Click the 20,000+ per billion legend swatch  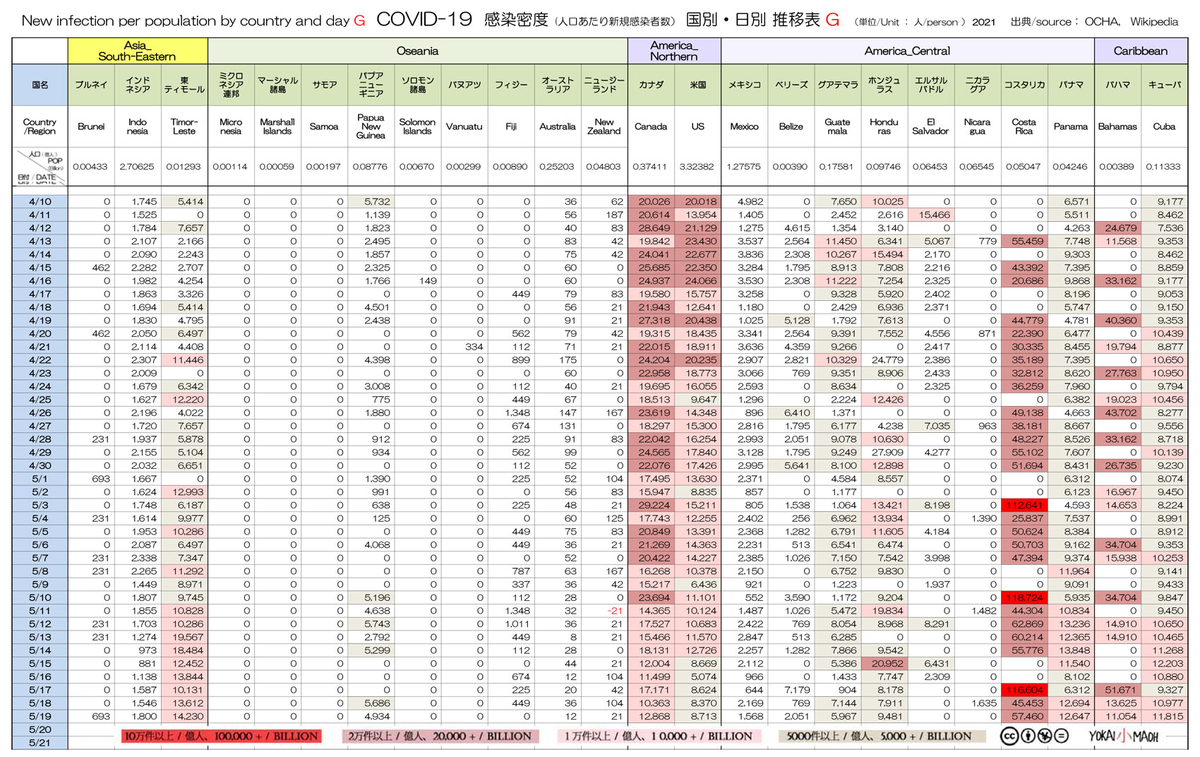click(x=439, y=735)
